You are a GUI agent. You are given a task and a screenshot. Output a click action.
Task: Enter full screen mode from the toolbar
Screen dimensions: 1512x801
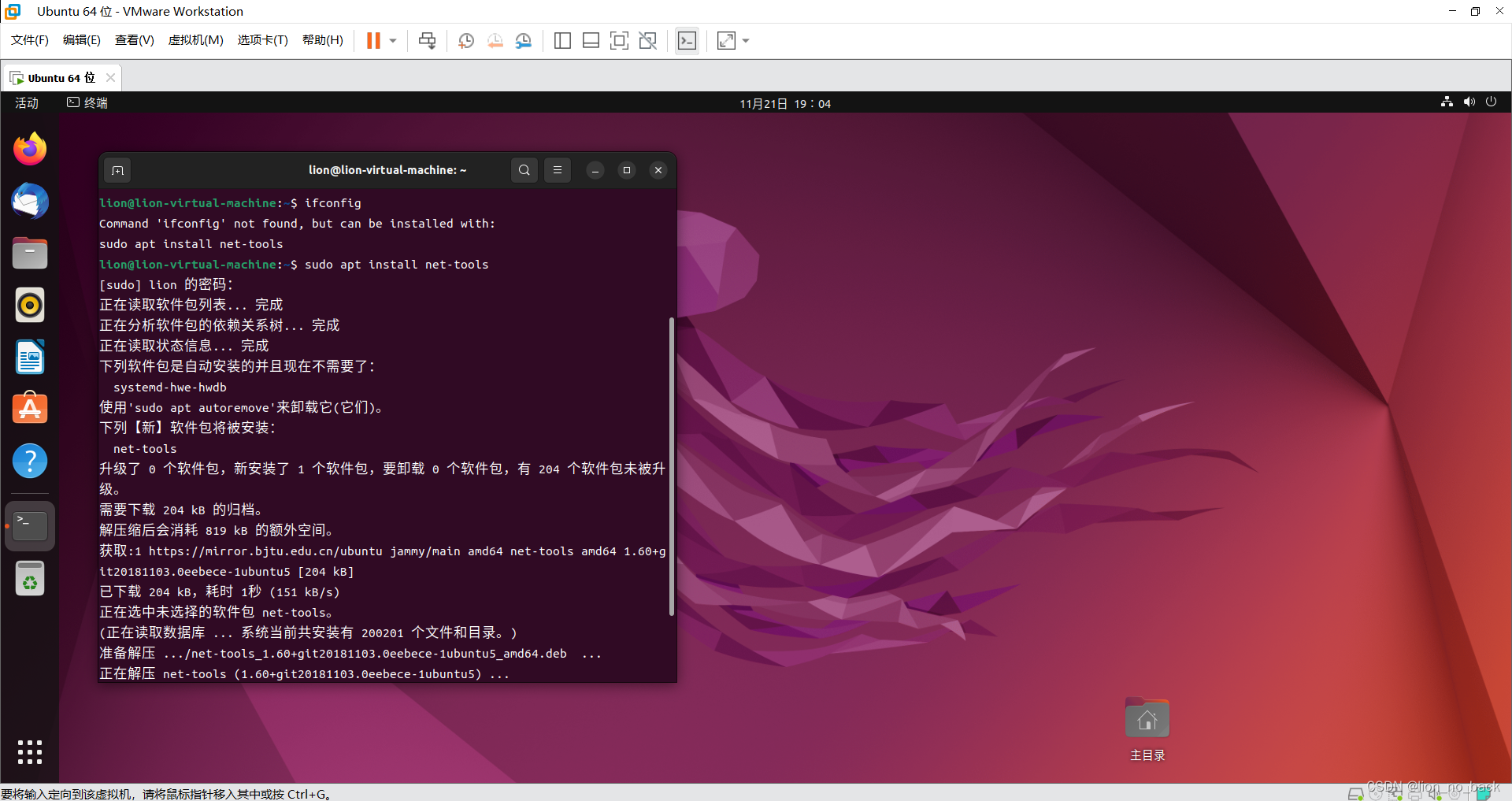click(x=620, y=40)
